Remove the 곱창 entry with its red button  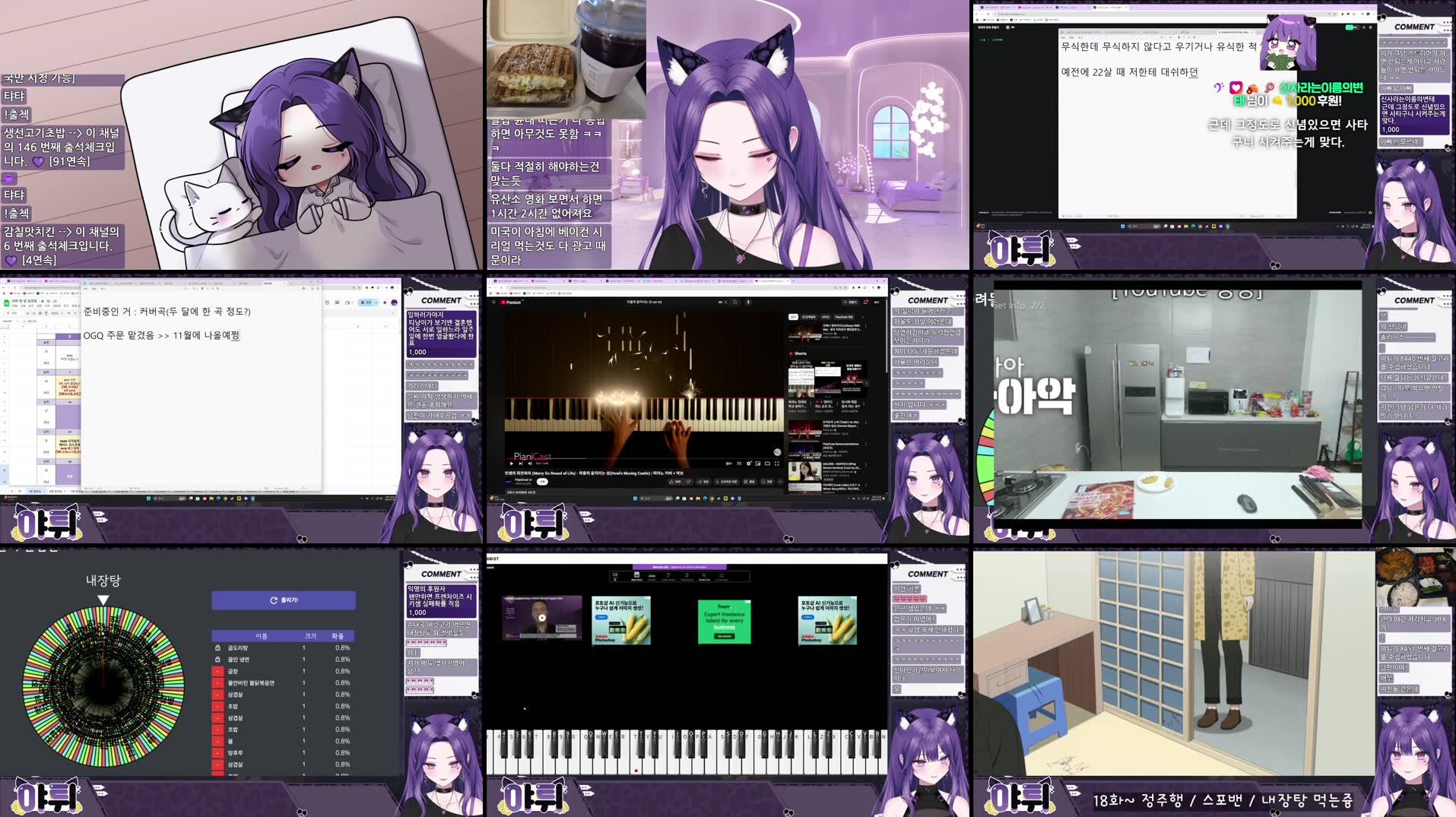point(217,671)
